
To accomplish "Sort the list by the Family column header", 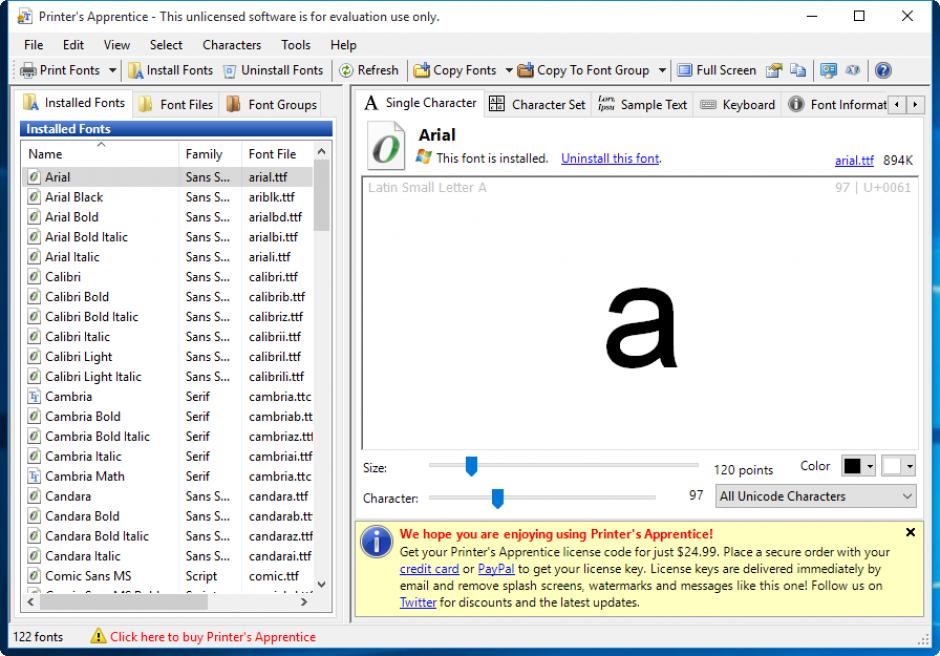I will (x=204, y=154).
